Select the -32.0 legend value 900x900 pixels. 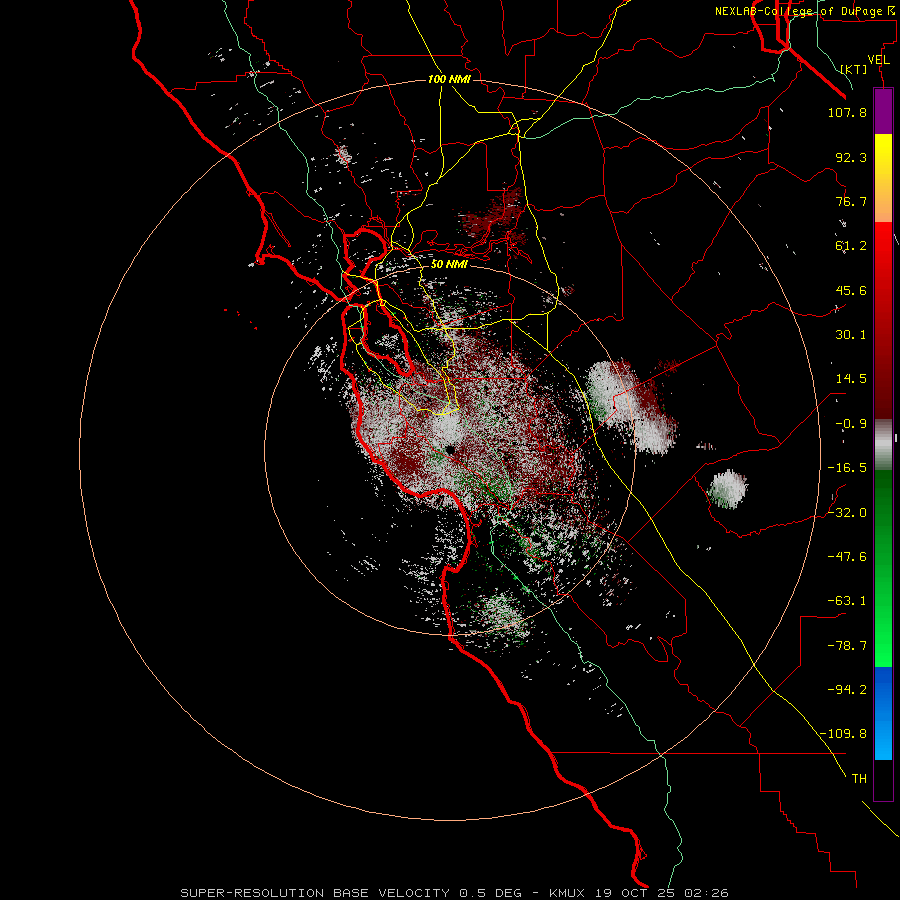pos(847,513)
